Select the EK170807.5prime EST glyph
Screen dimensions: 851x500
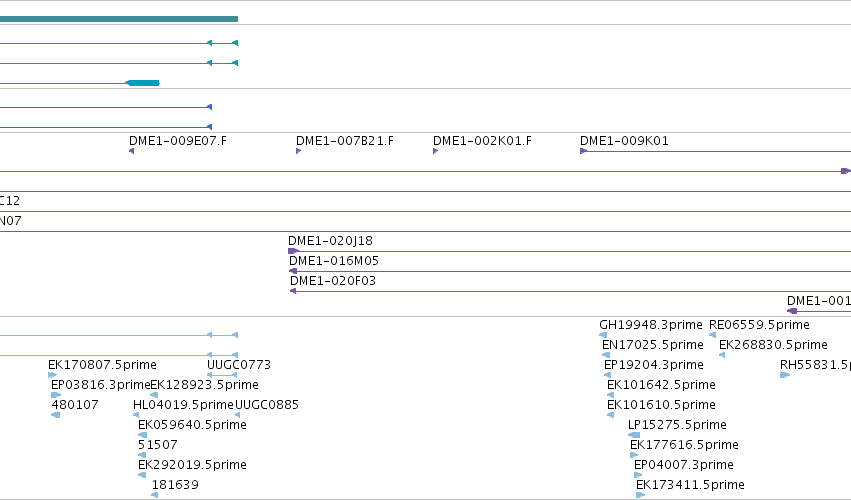coord(52,375)
